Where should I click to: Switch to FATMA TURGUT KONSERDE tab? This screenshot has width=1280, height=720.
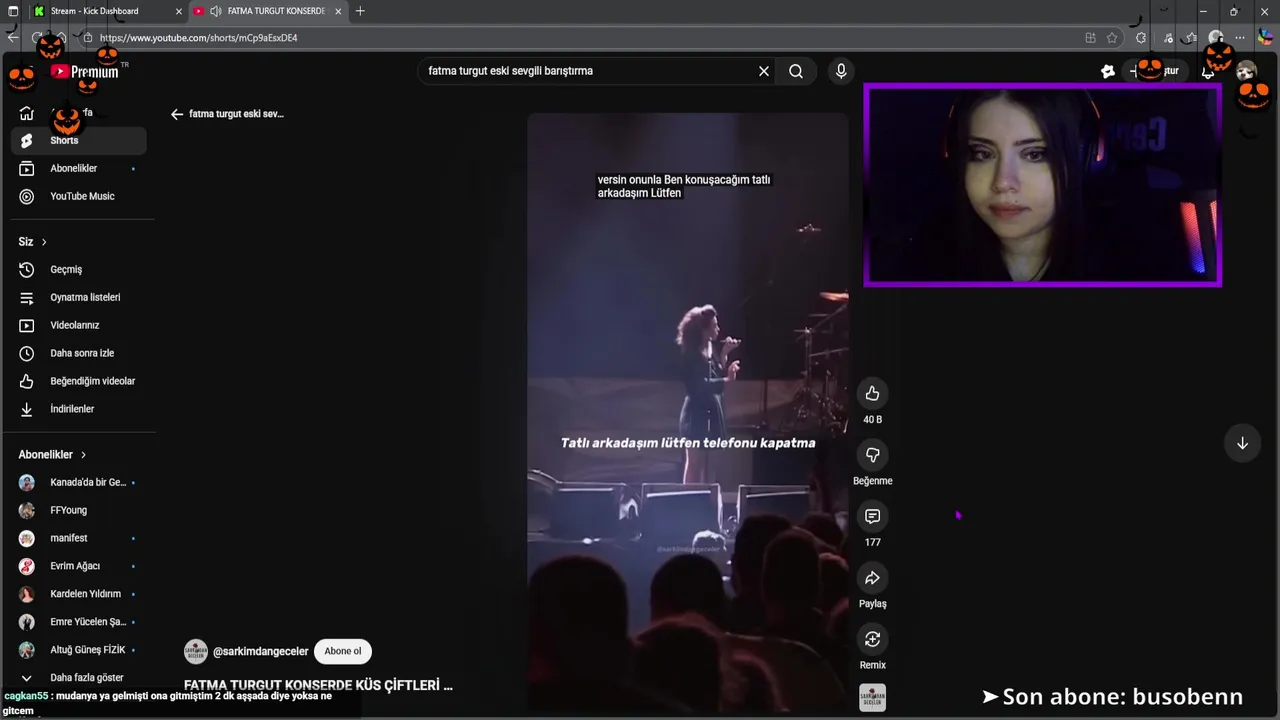point(268,11)
